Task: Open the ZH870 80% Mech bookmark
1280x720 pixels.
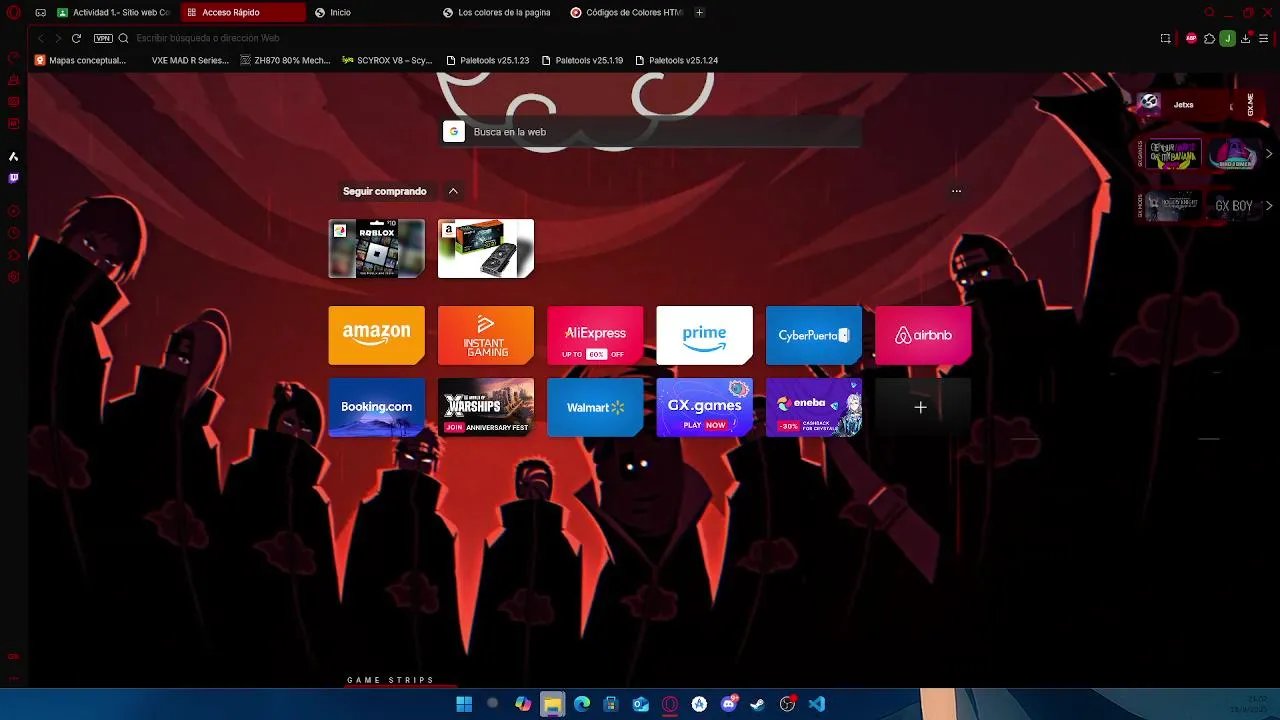Action: pos(285,60)
